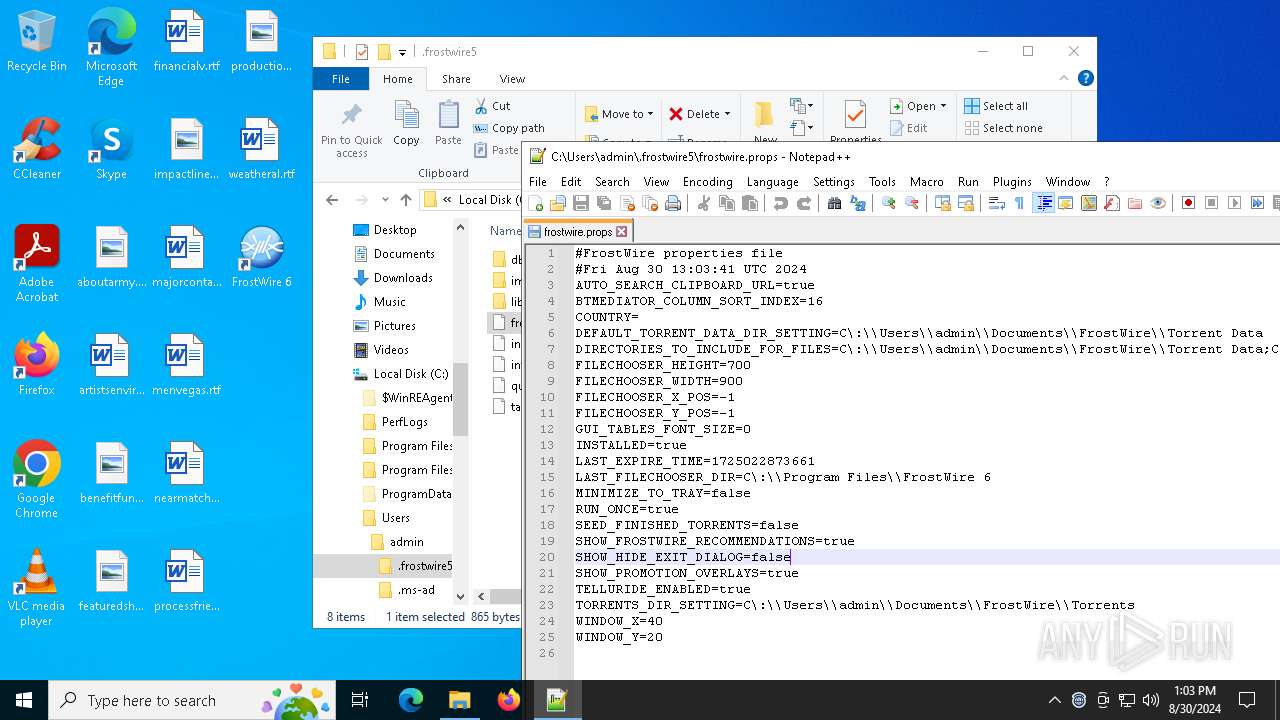Image resolution: width=1280 pixels, height=720 pixels.
Task: Click the Stop recording macro icon
Action: (1212, 203)
